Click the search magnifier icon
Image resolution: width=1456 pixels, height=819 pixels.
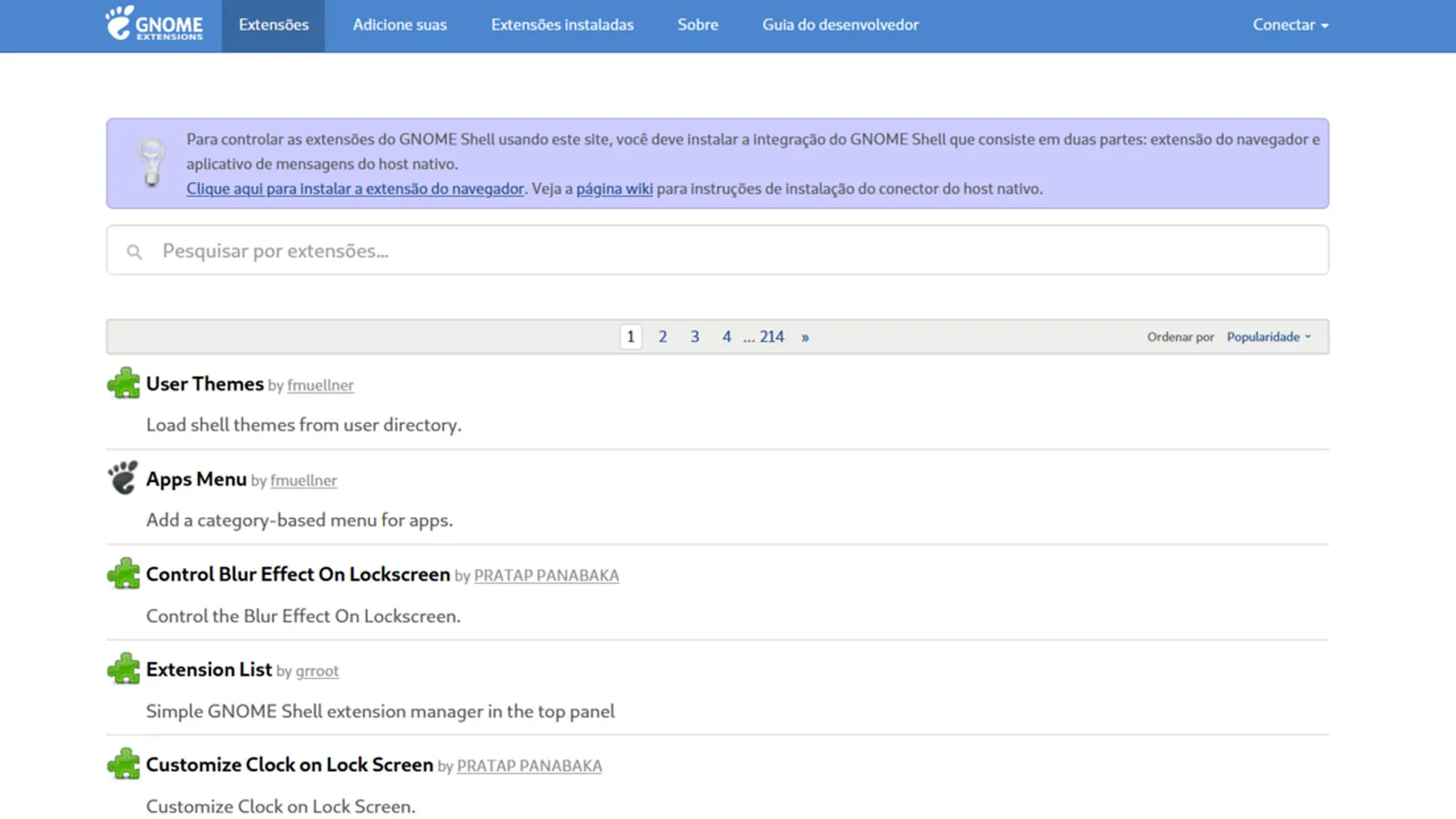tap(135, 251)
